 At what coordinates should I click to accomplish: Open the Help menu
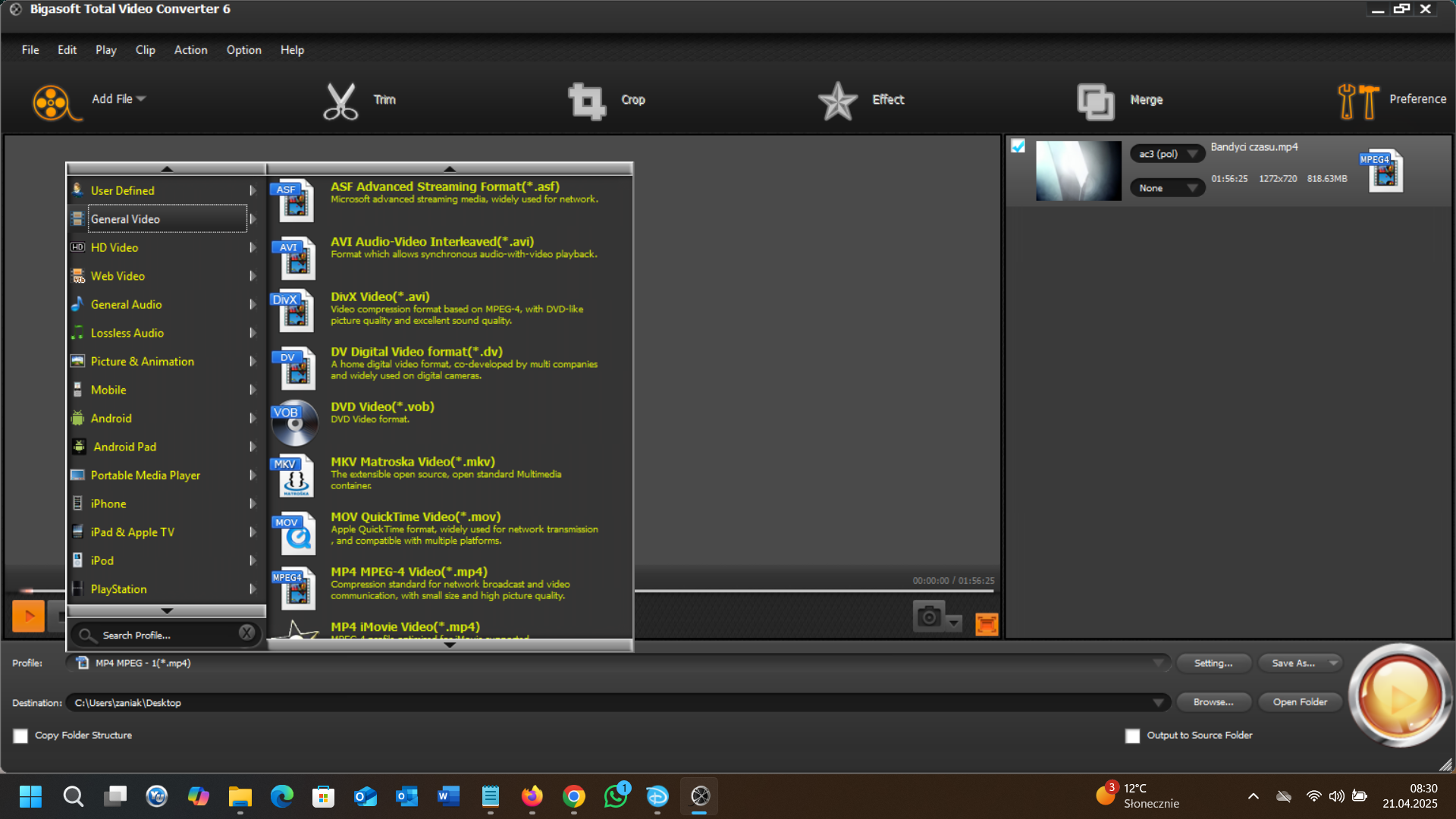292,50
